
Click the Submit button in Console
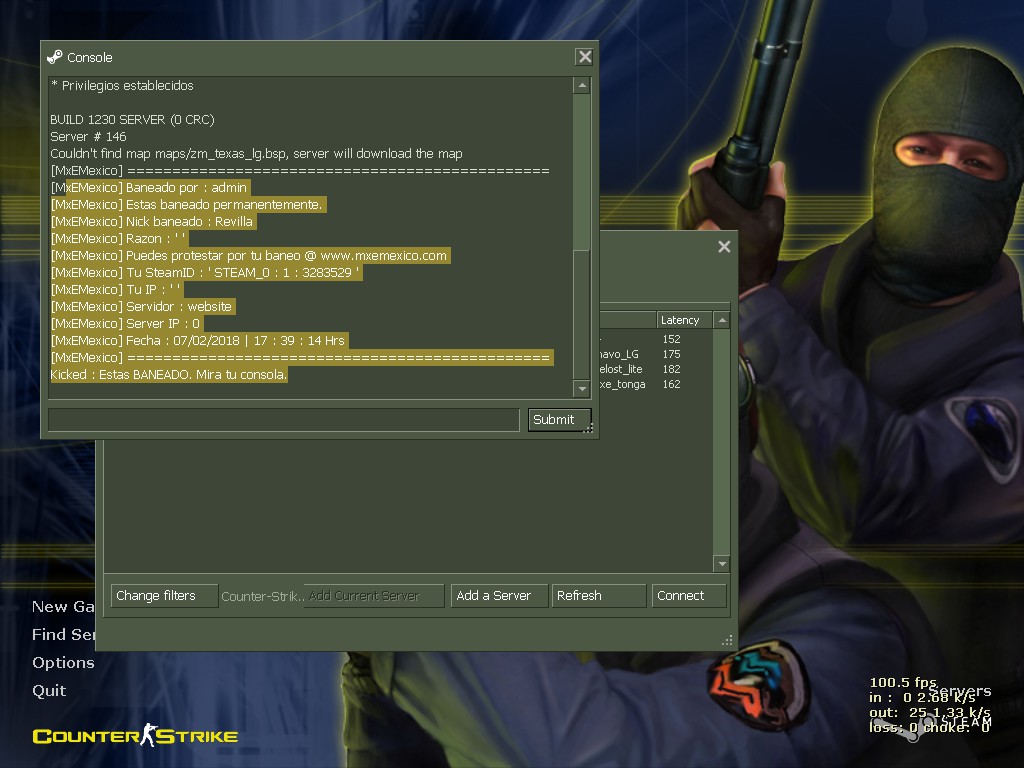pos(559,420)
